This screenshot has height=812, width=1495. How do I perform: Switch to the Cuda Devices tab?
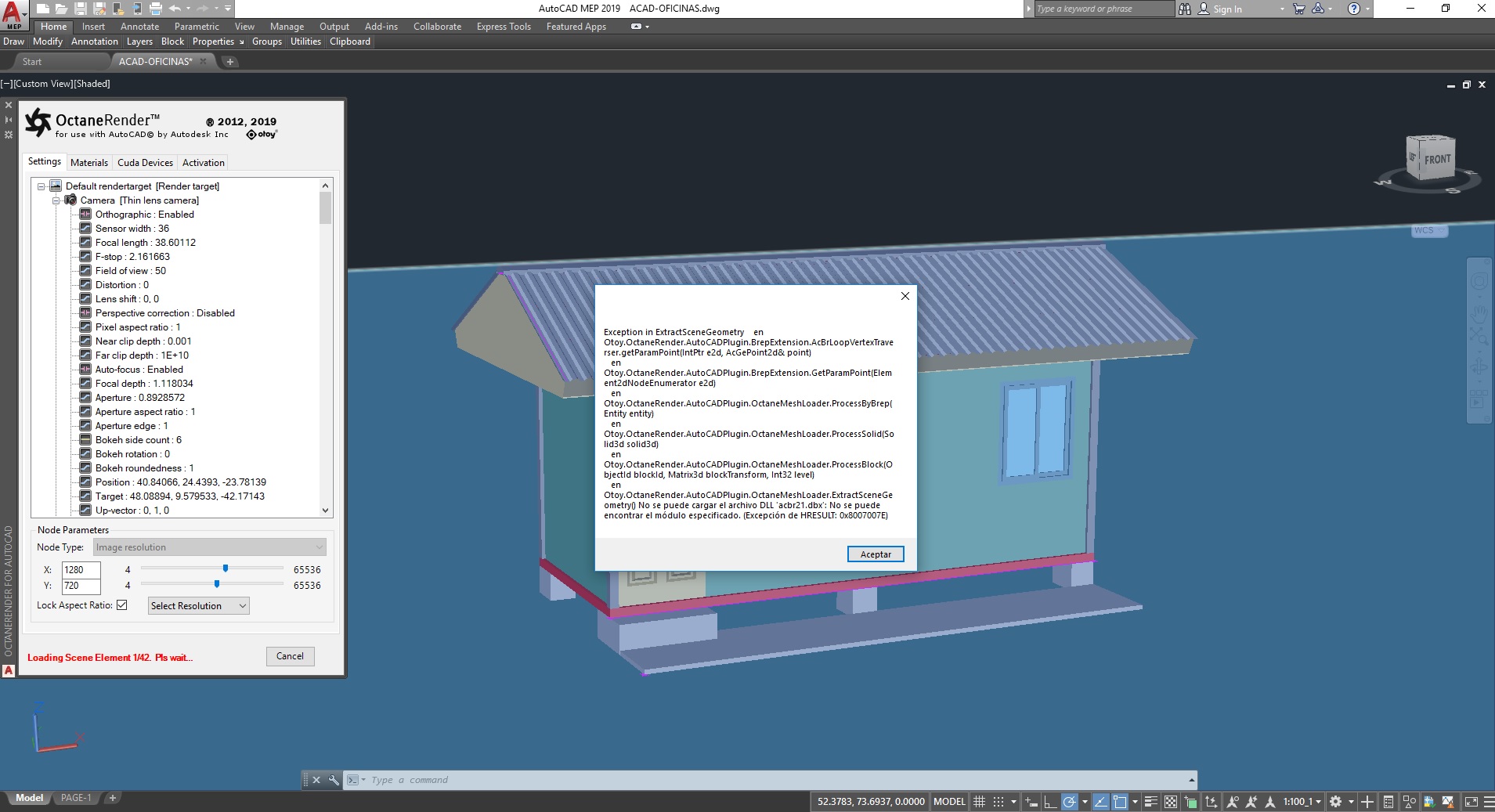click(145, 162)
